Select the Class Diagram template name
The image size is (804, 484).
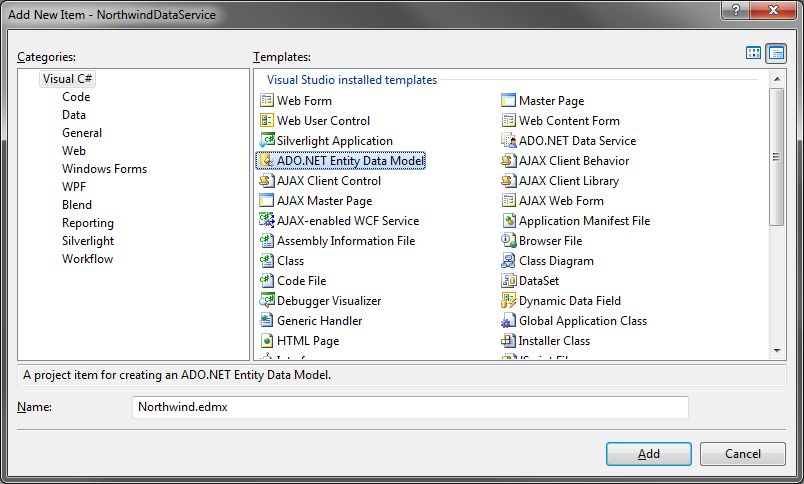[x=556, y=260]
